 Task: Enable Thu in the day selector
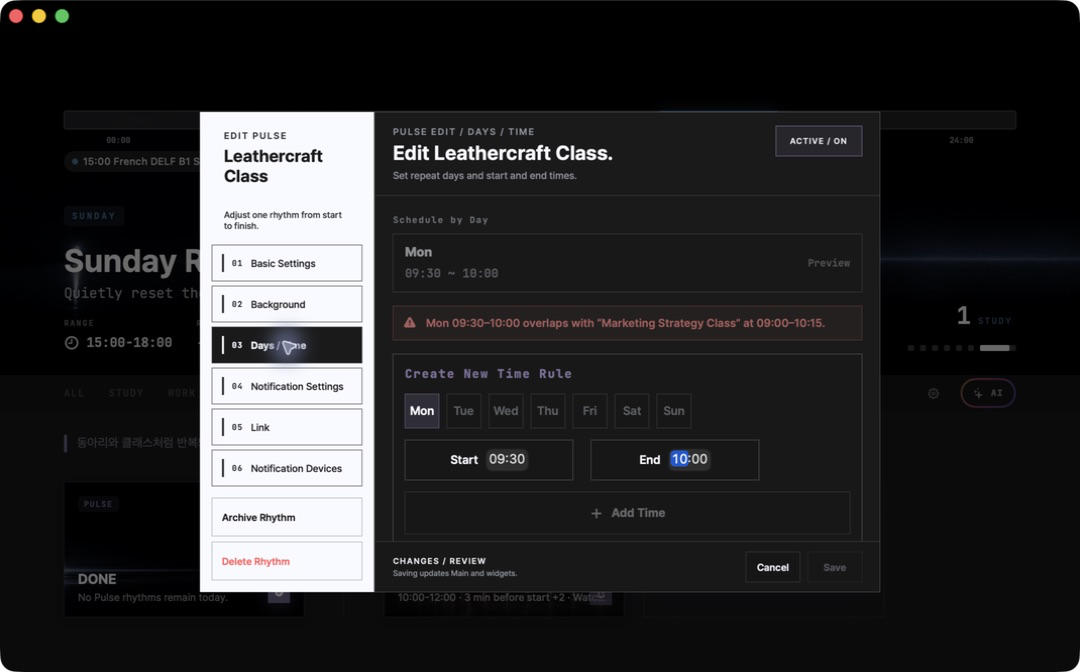click(548, 411)
